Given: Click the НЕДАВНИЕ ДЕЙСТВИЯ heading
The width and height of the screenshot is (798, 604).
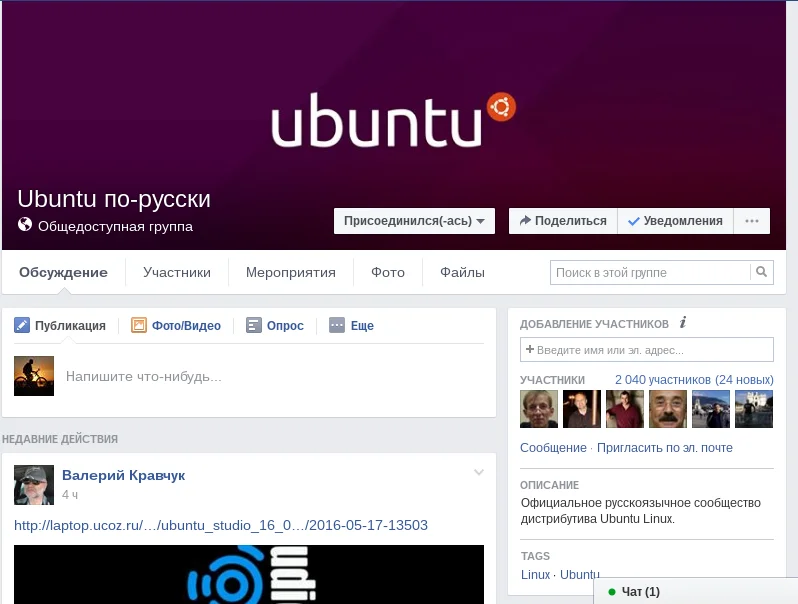Looking at the screenshot, I should [x=60, y=439].
